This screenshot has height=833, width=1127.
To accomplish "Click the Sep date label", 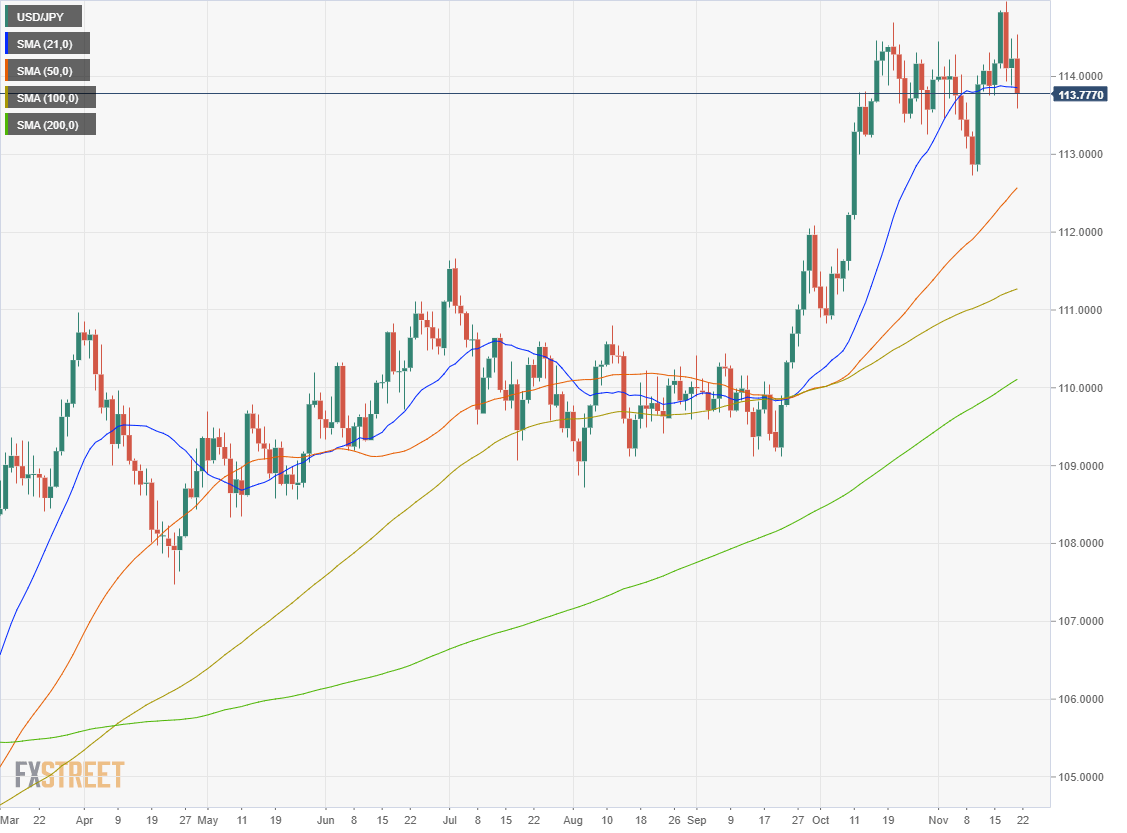I will coord(696,820).
